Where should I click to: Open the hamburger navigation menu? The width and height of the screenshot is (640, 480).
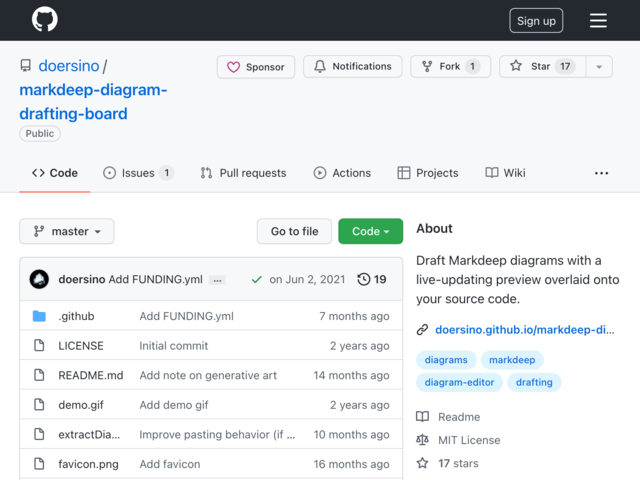[598, 20]
